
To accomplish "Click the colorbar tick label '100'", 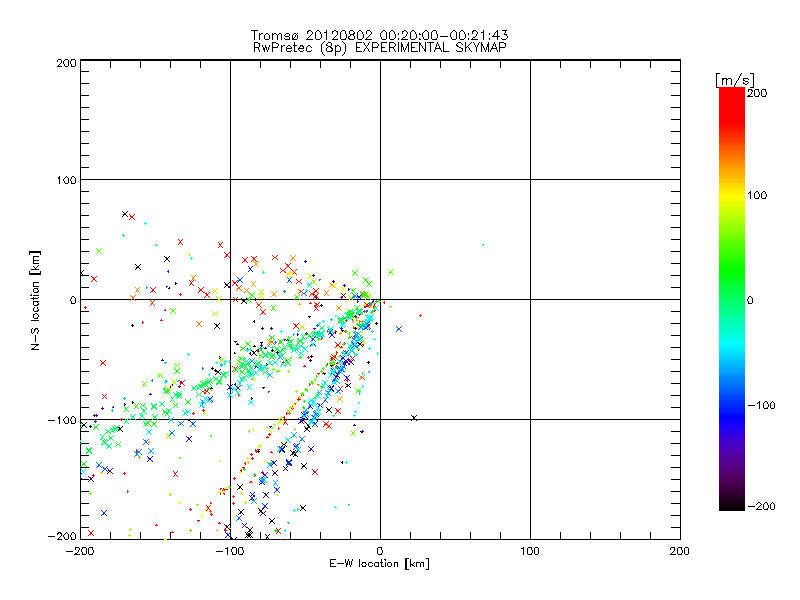I will tap(757, 195).
